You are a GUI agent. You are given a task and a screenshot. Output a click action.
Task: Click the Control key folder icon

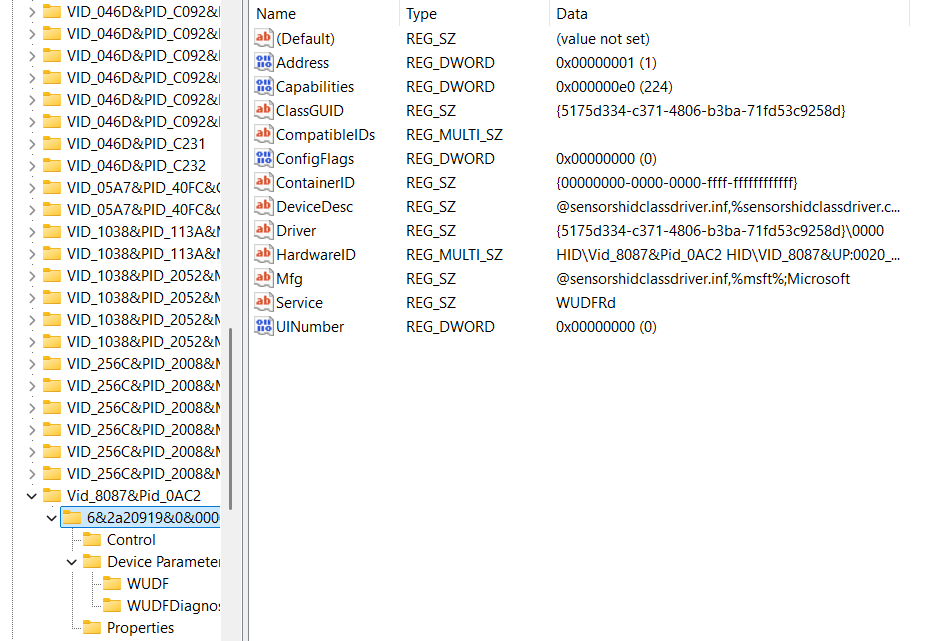coord(92,540)
